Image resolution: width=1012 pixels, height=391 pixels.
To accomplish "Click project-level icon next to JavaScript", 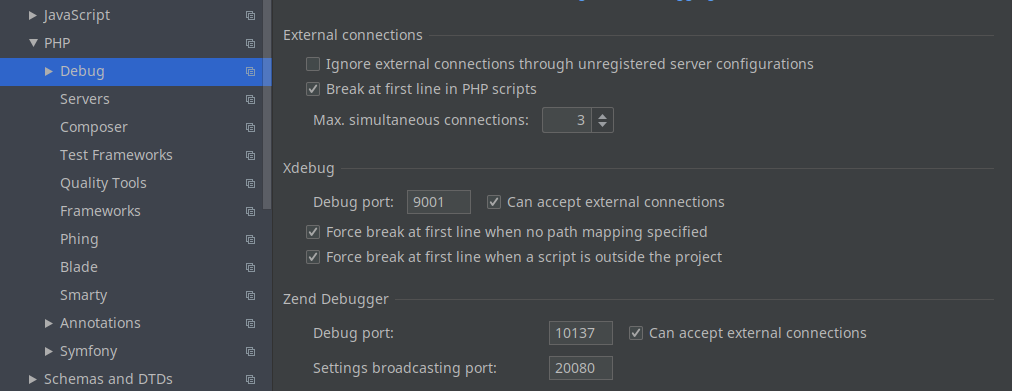I will 250,15.
